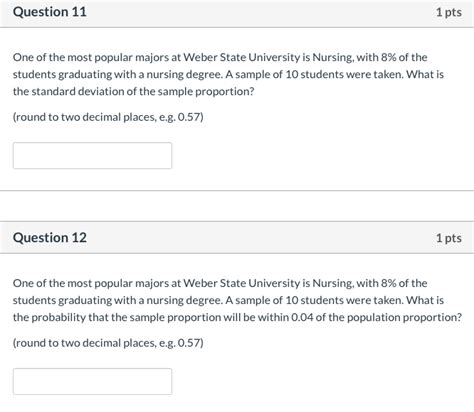
Task: Click the Question 12 answer input box
Action: point(92,381)
